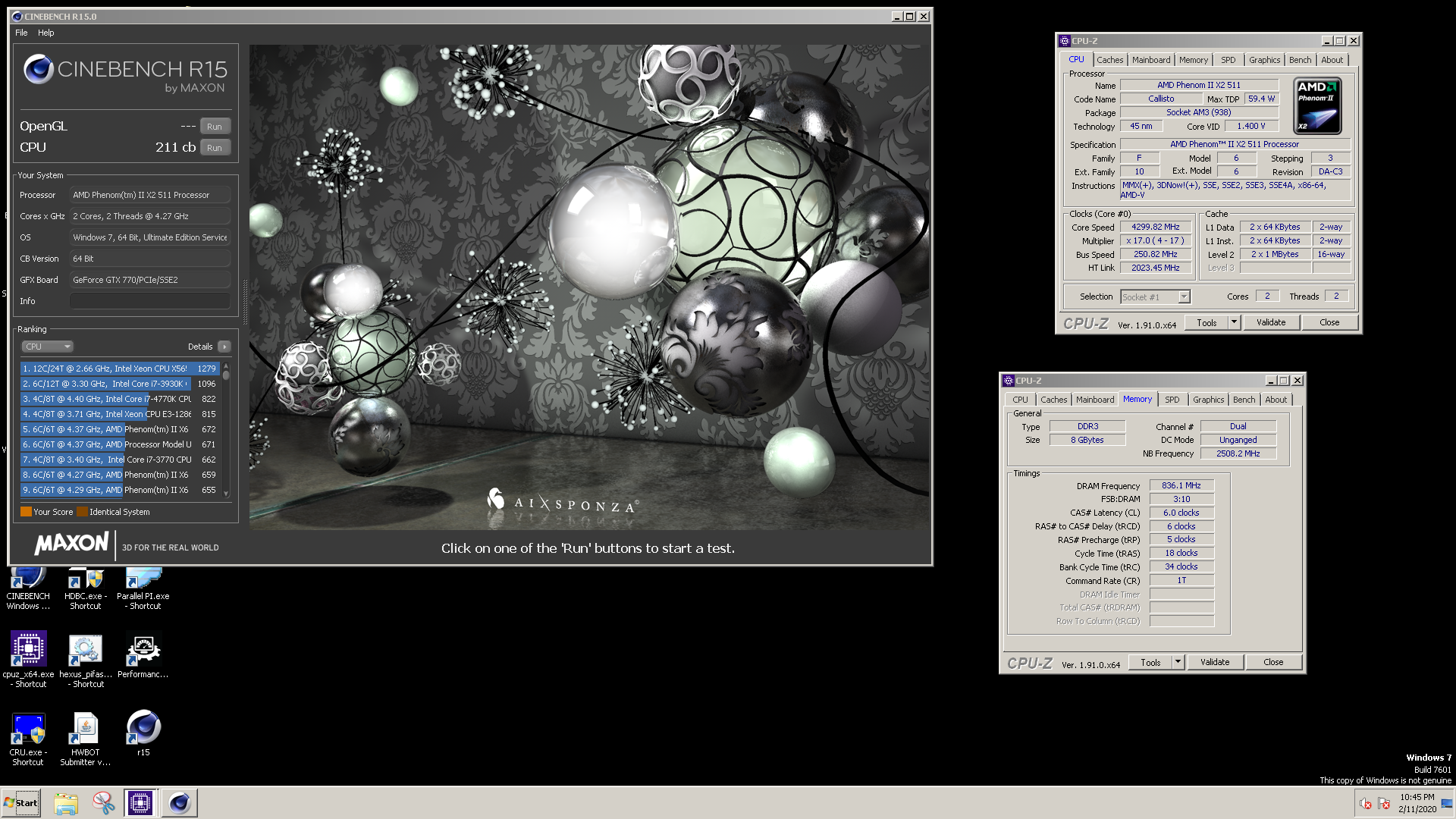This screenshot has height=819, width=1456.
Task: Click Close button in CPU-Z CPU window
Action: point(1329,322)
